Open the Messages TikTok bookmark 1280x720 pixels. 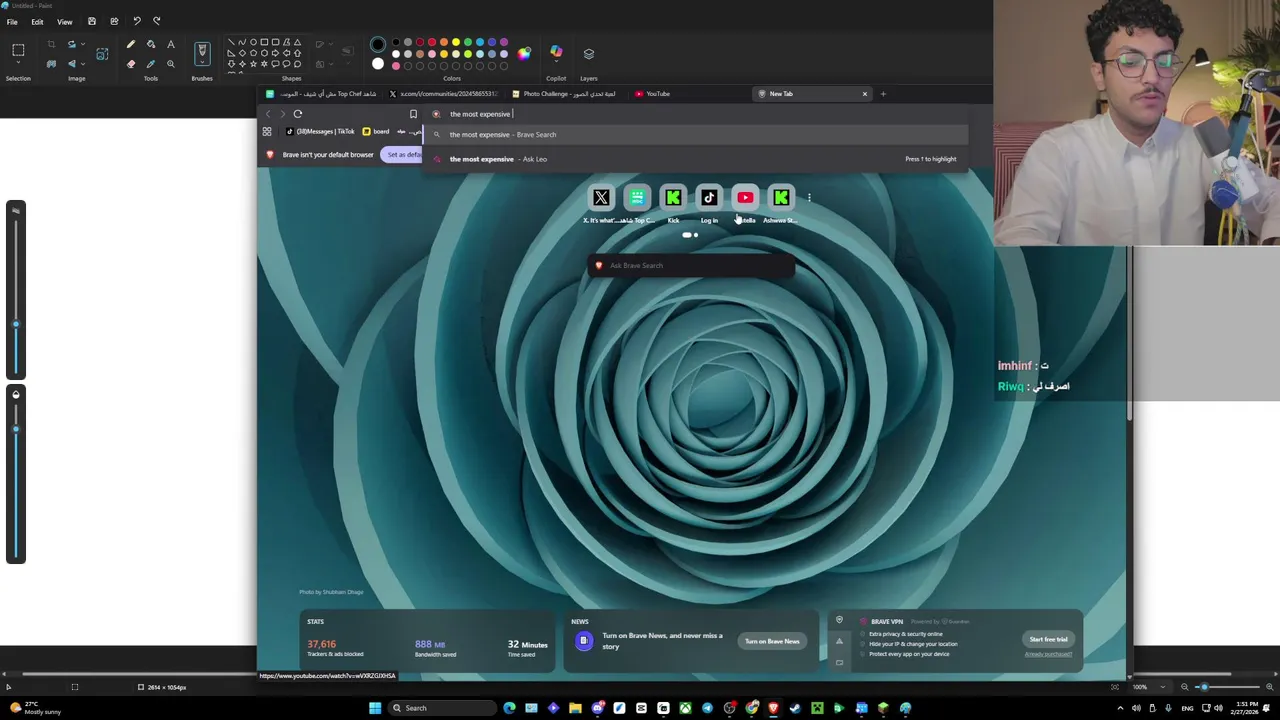[320, 132]
